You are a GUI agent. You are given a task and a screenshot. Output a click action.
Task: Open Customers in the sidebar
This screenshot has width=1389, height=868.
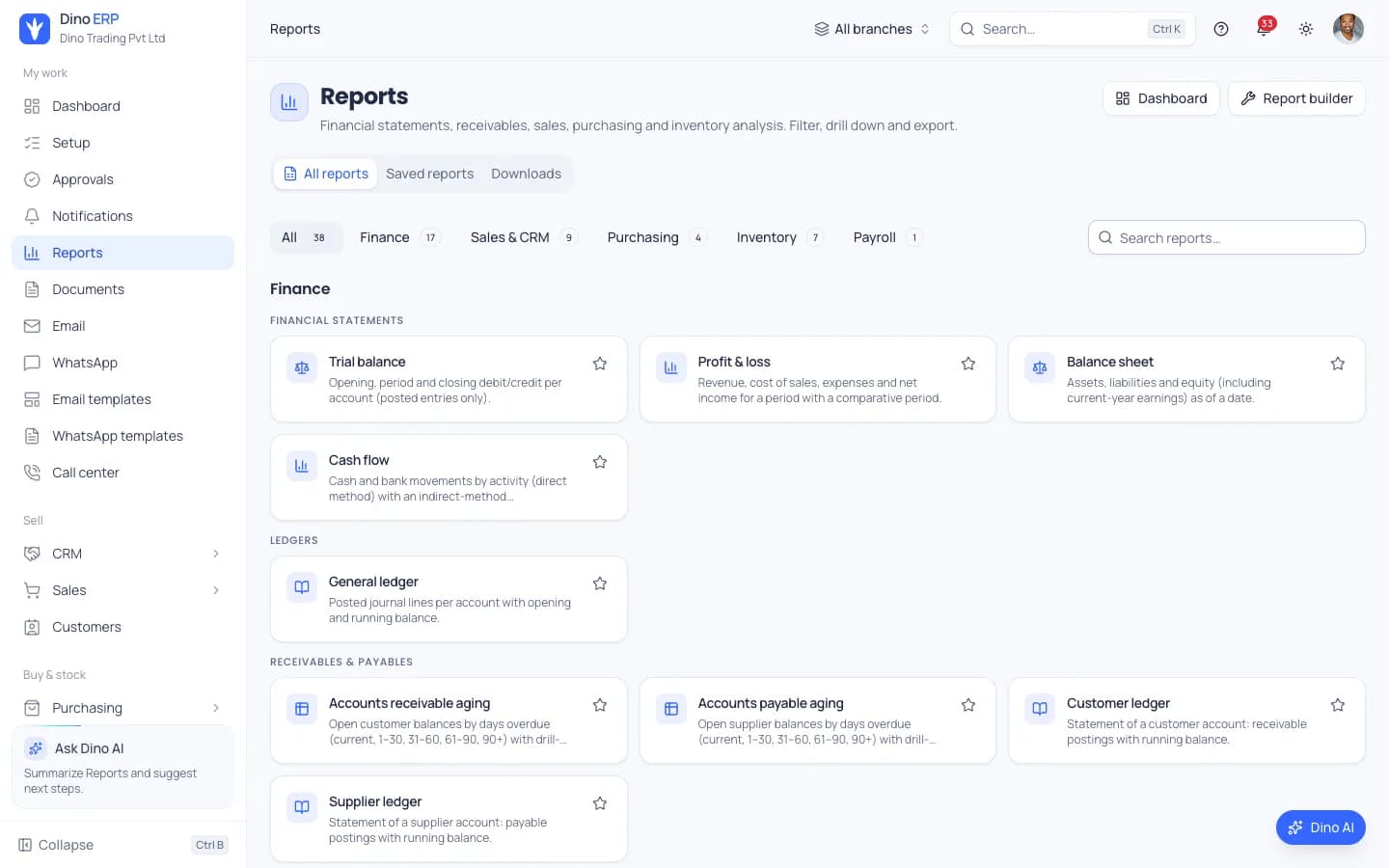[x=123, y=627]
